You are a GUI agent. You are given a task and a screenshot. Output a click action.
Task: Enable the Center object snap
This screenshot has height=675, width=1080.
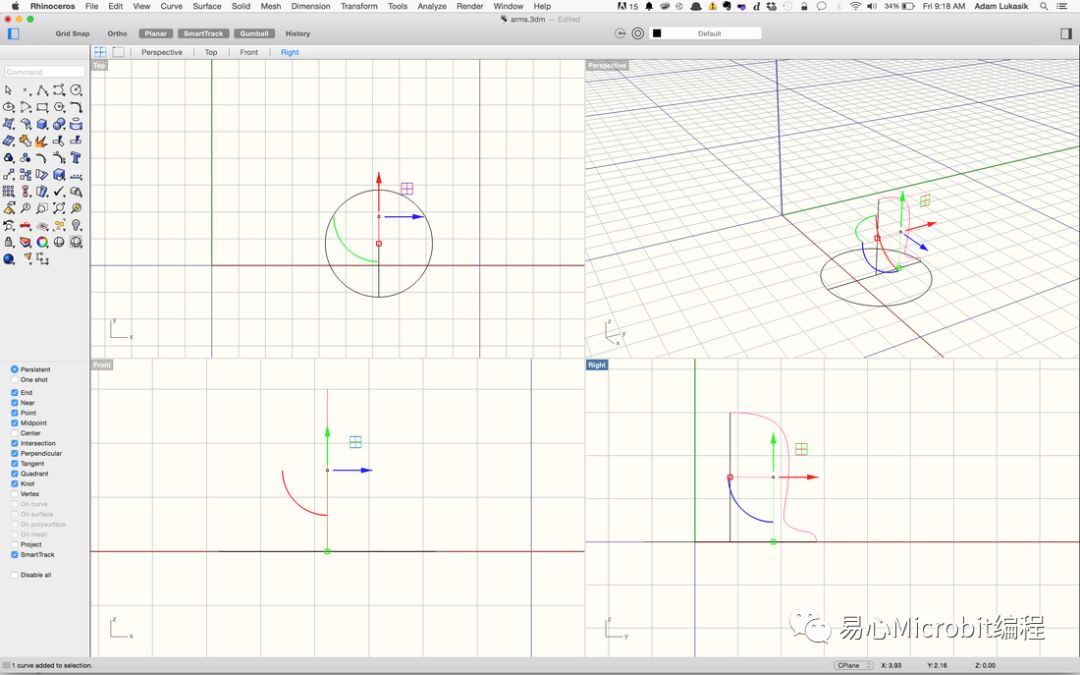pos(15,433)
